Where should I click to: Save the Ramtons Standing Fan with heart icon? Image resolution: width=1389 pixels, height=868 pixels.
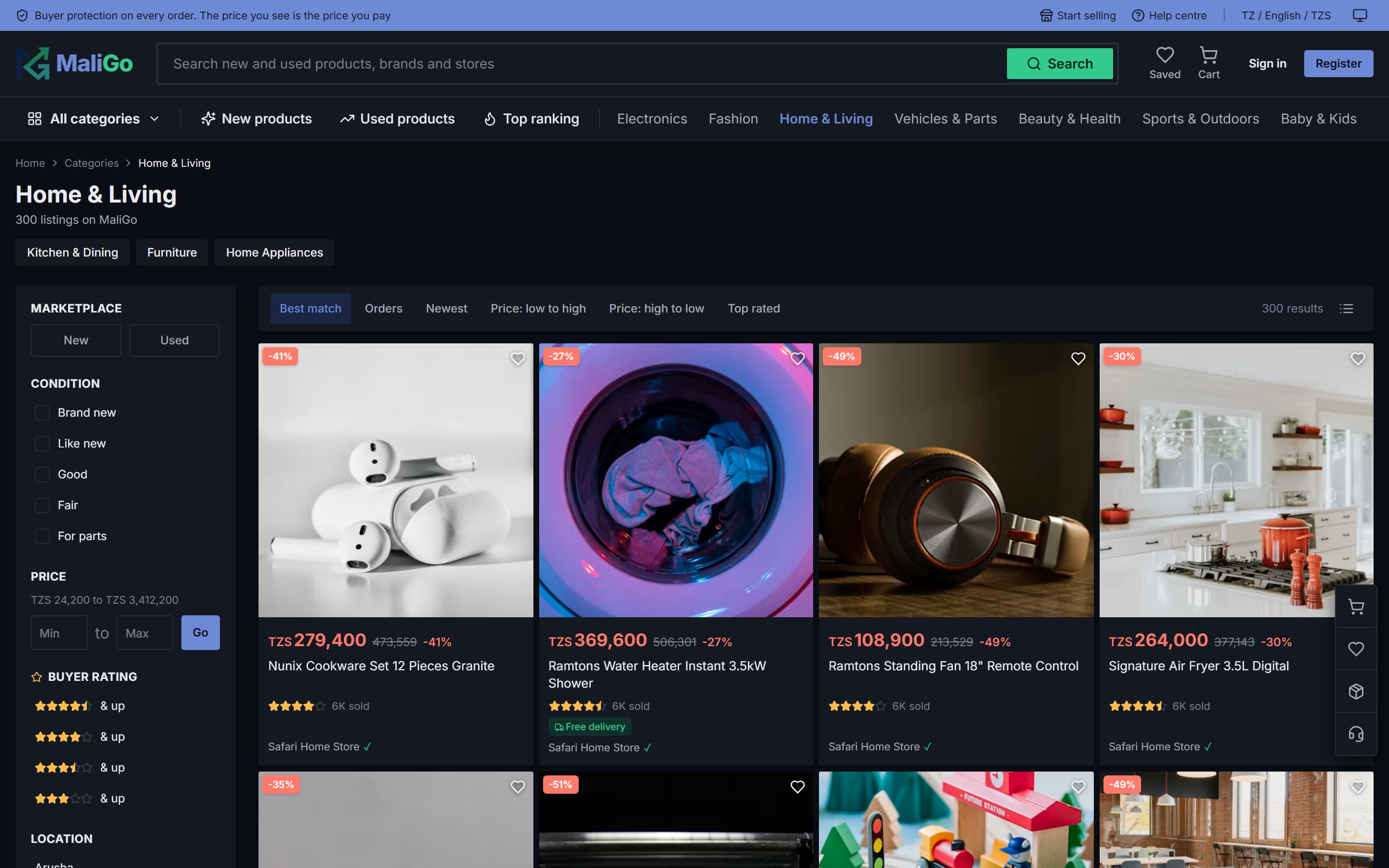click(x=1078, y=359)
